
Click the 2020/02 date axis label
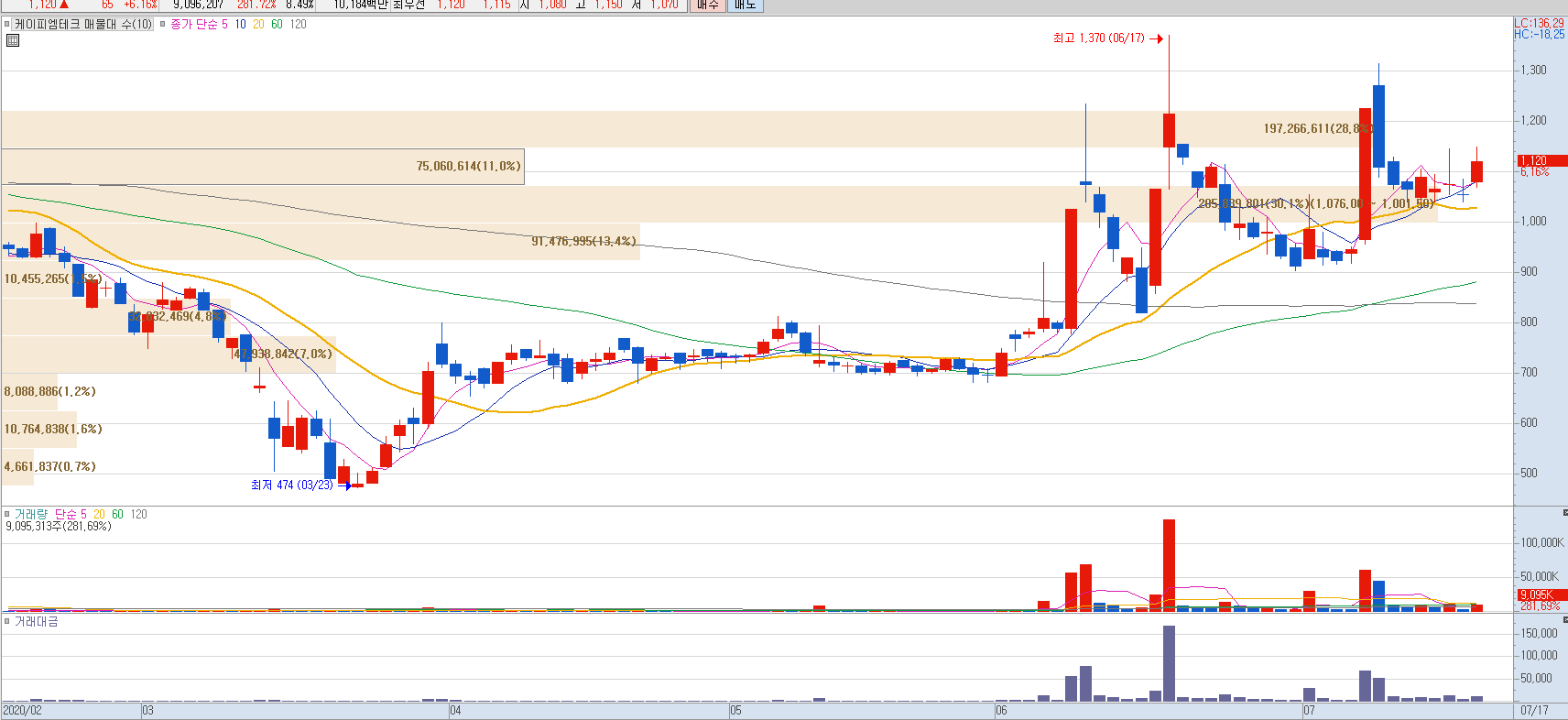(x=22, y=710)
